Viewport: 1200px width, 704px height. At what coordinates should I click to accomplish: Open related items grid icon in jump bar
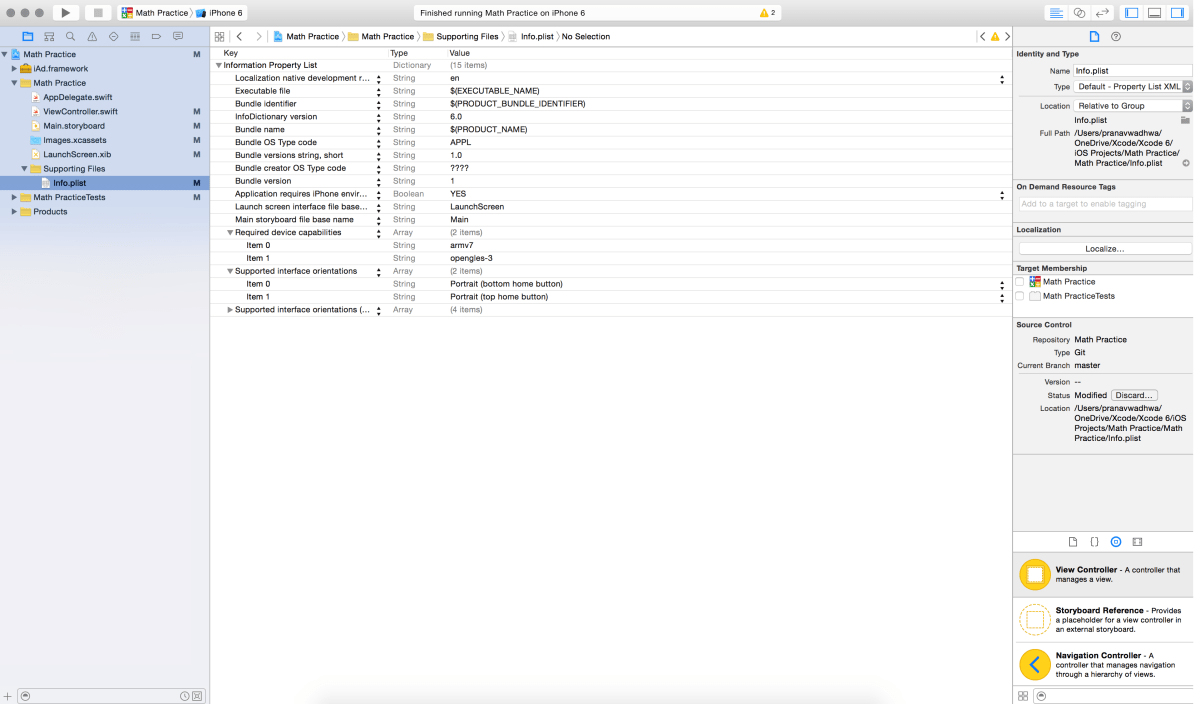click(x=219, y=36)
